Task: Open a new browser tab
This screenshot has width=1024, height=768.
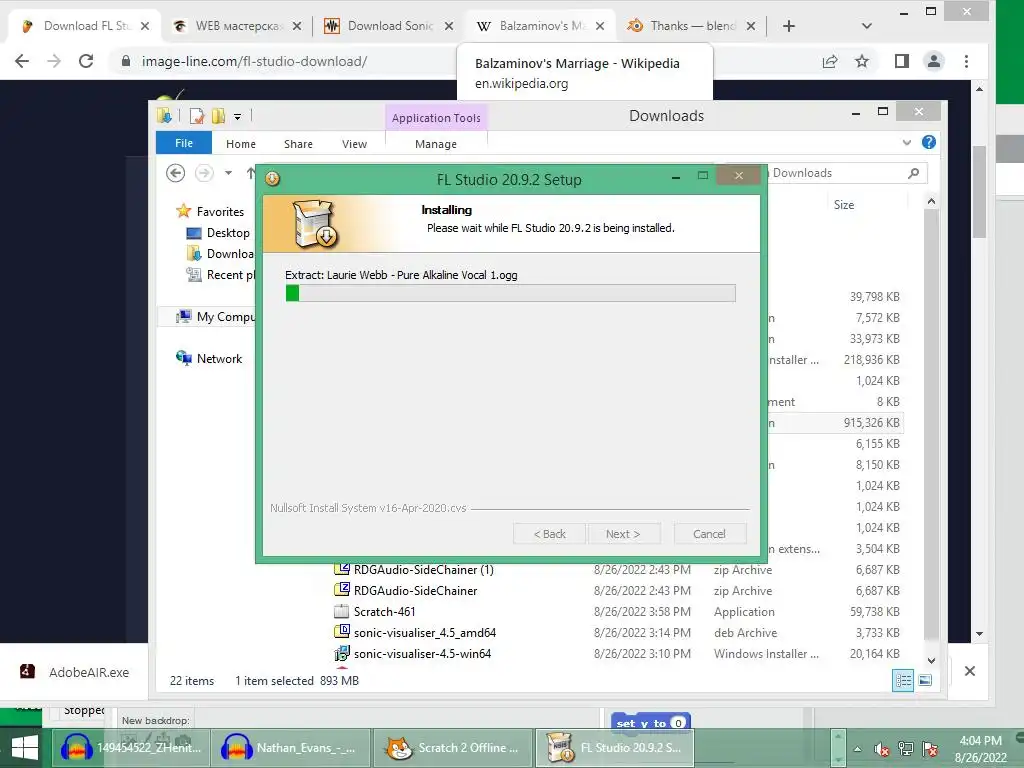Action: (x=789, y=26)
